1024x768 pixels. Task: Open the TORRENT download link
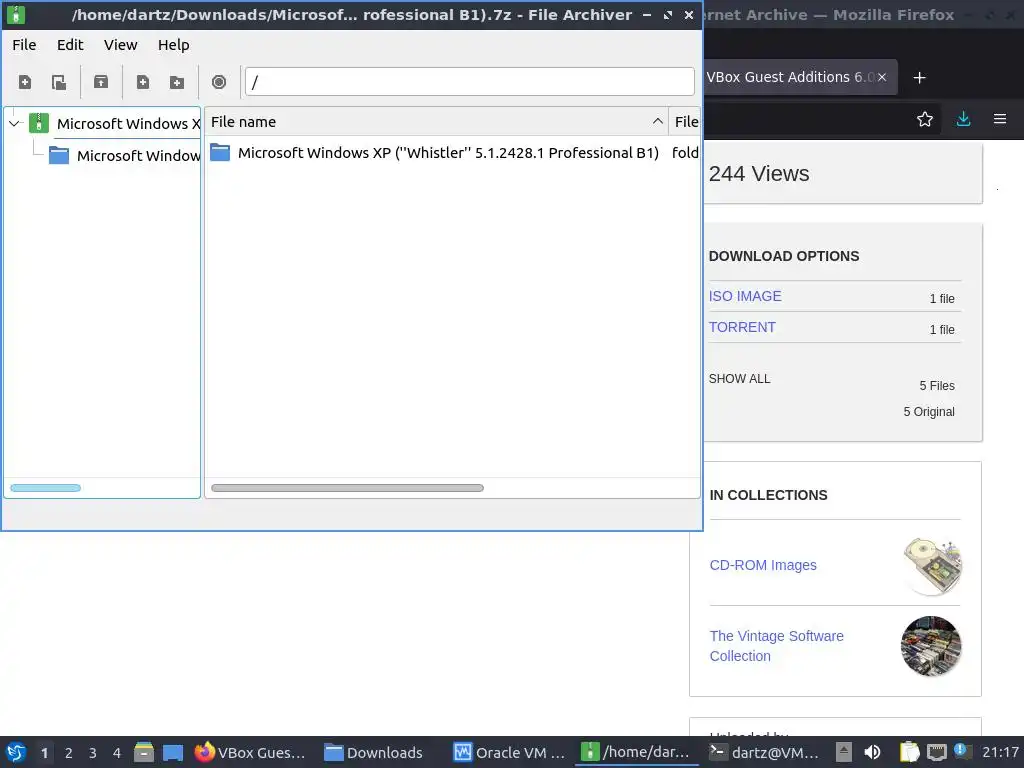pyautogui.click(x=742, y=327)
